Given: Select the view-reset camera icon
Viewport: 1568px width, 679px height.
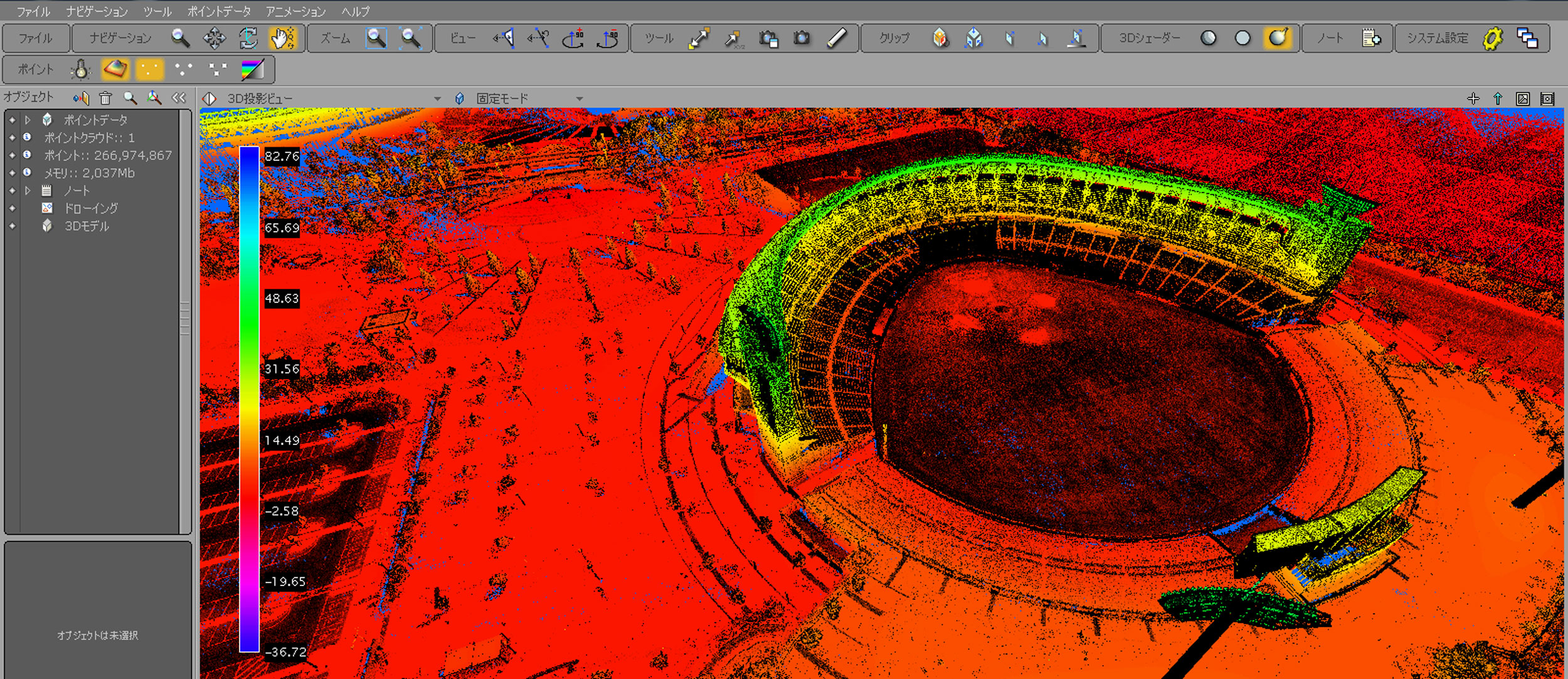Looking at the screenshot, I should pyautogui.click(x=538, y=38).
